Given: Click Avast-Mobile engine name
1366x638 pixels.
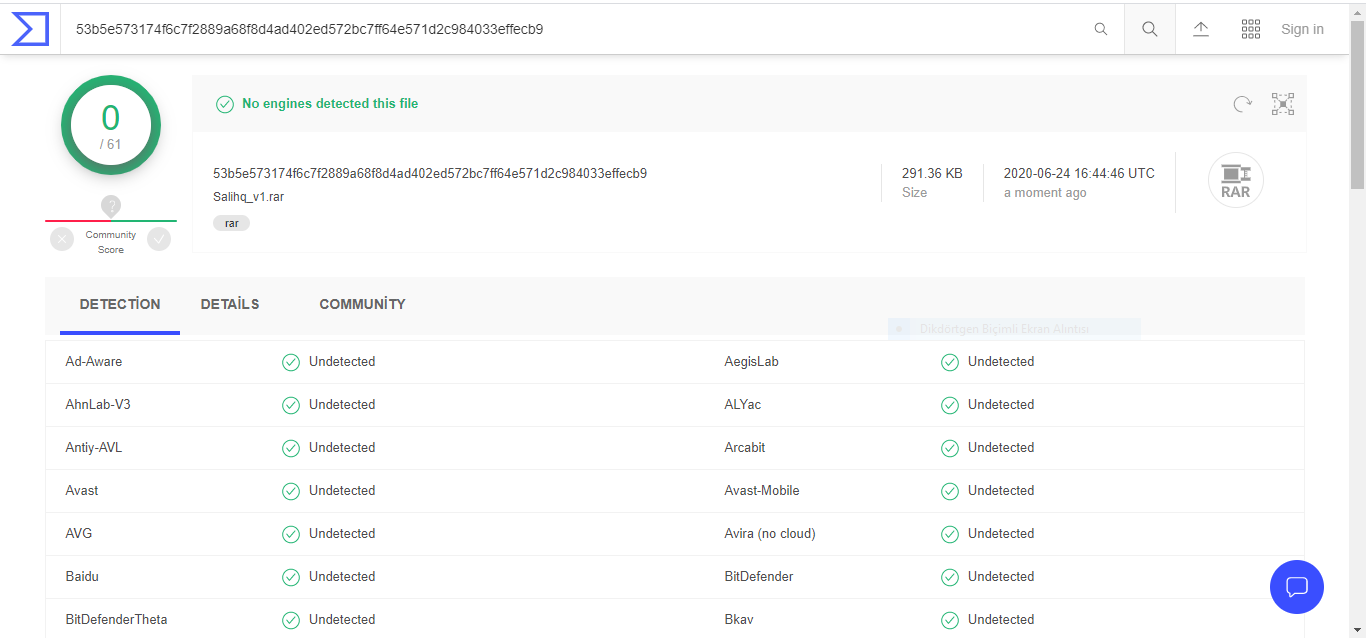Looking at the screenshot, I should tap(762, 490).
